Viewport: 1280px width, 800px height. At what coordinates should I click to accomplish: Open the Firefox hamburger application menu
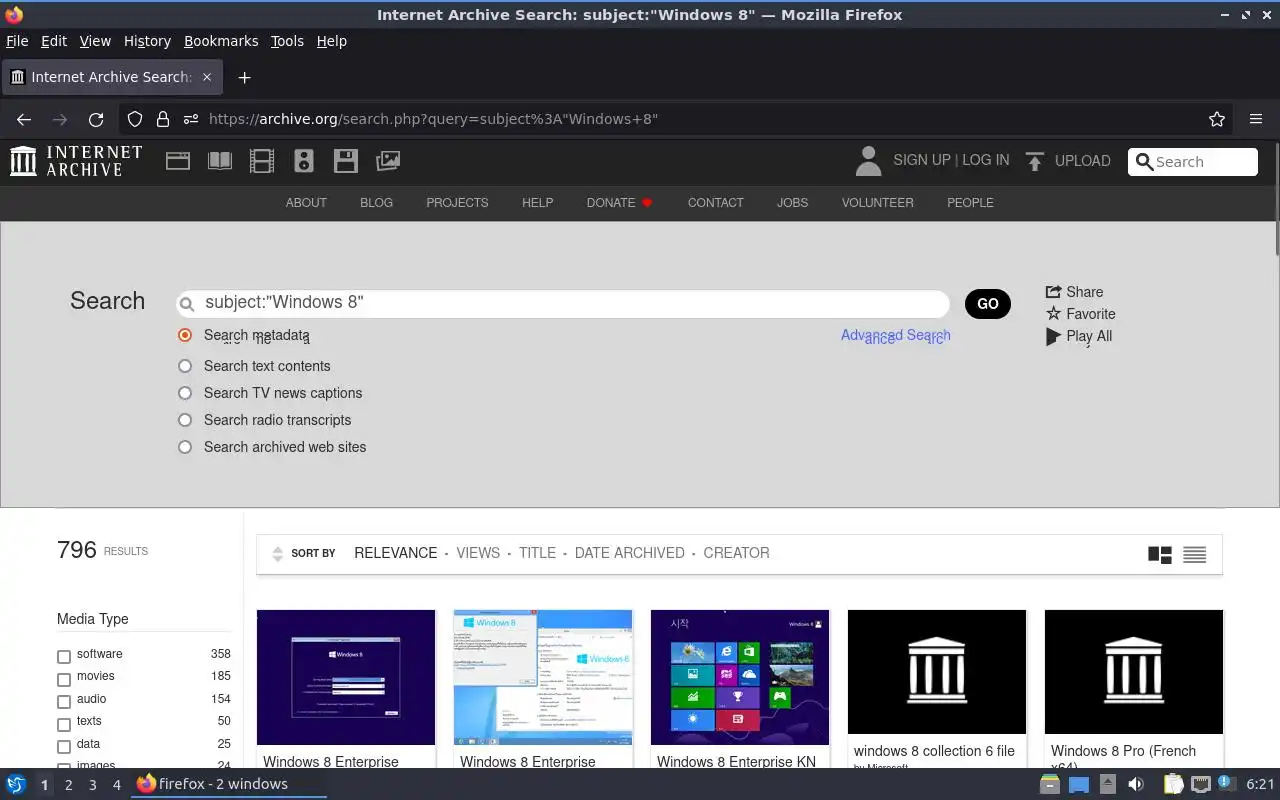click(x=1256, y=119)
